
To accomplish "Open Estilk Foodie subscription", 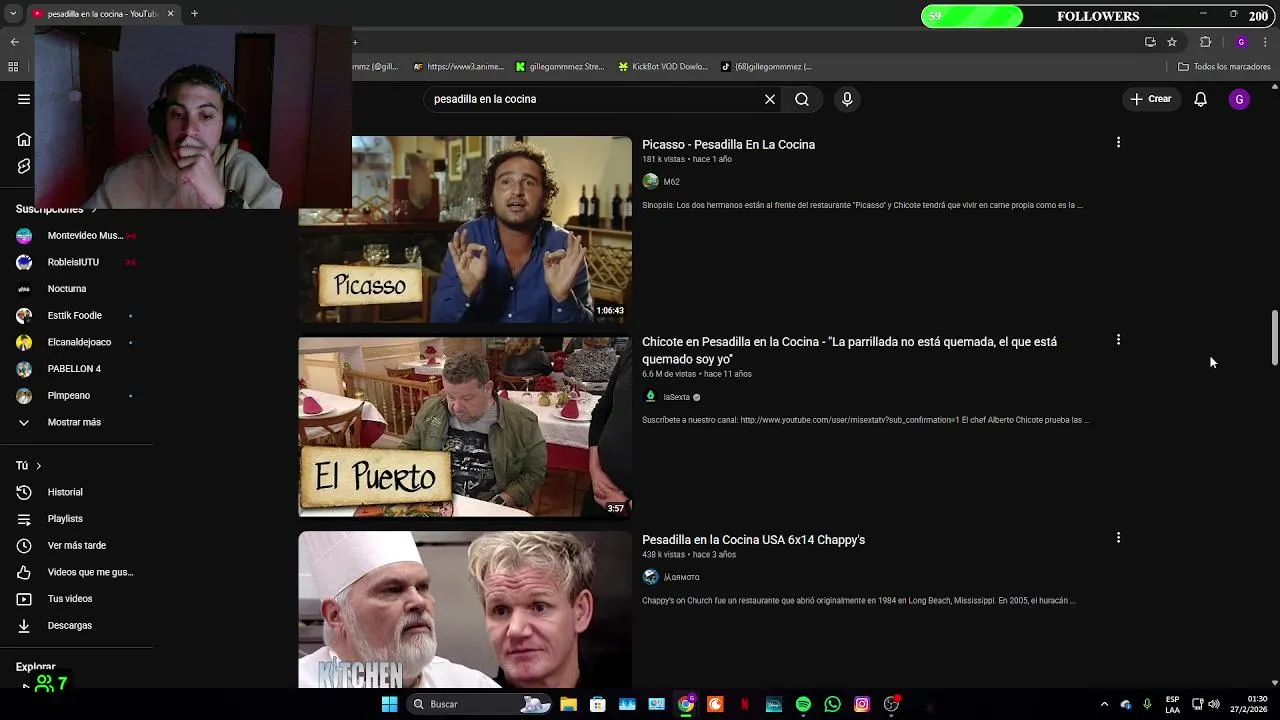I will tap(76, 315).
